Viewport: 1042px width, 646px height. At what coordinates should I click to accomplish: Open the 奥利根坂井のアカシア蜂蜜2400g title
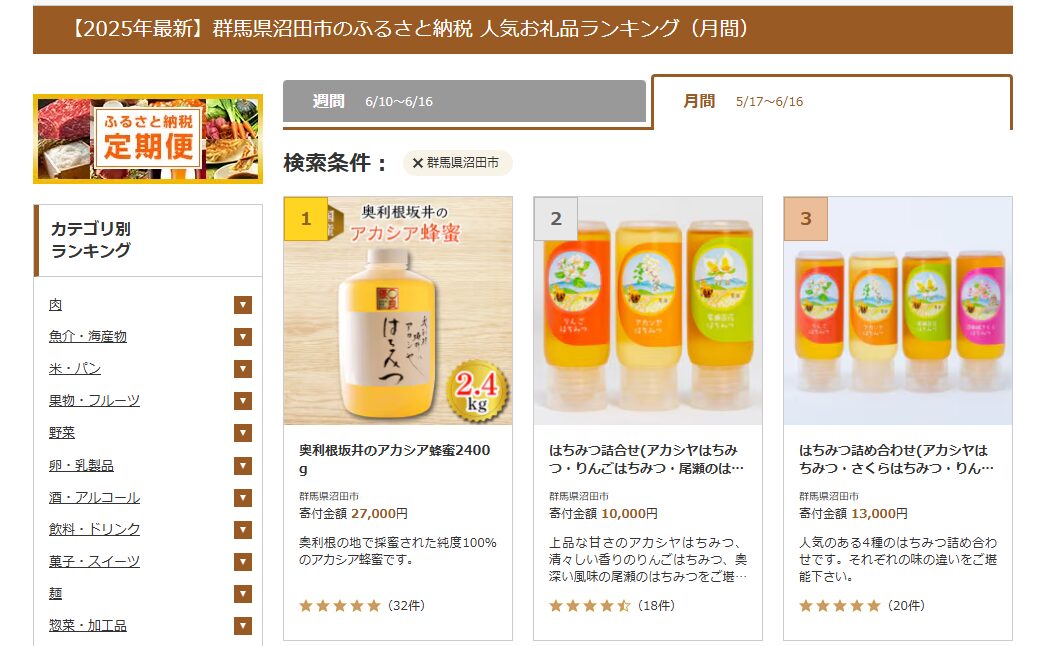pyautogui.click(x=395, y=459)
